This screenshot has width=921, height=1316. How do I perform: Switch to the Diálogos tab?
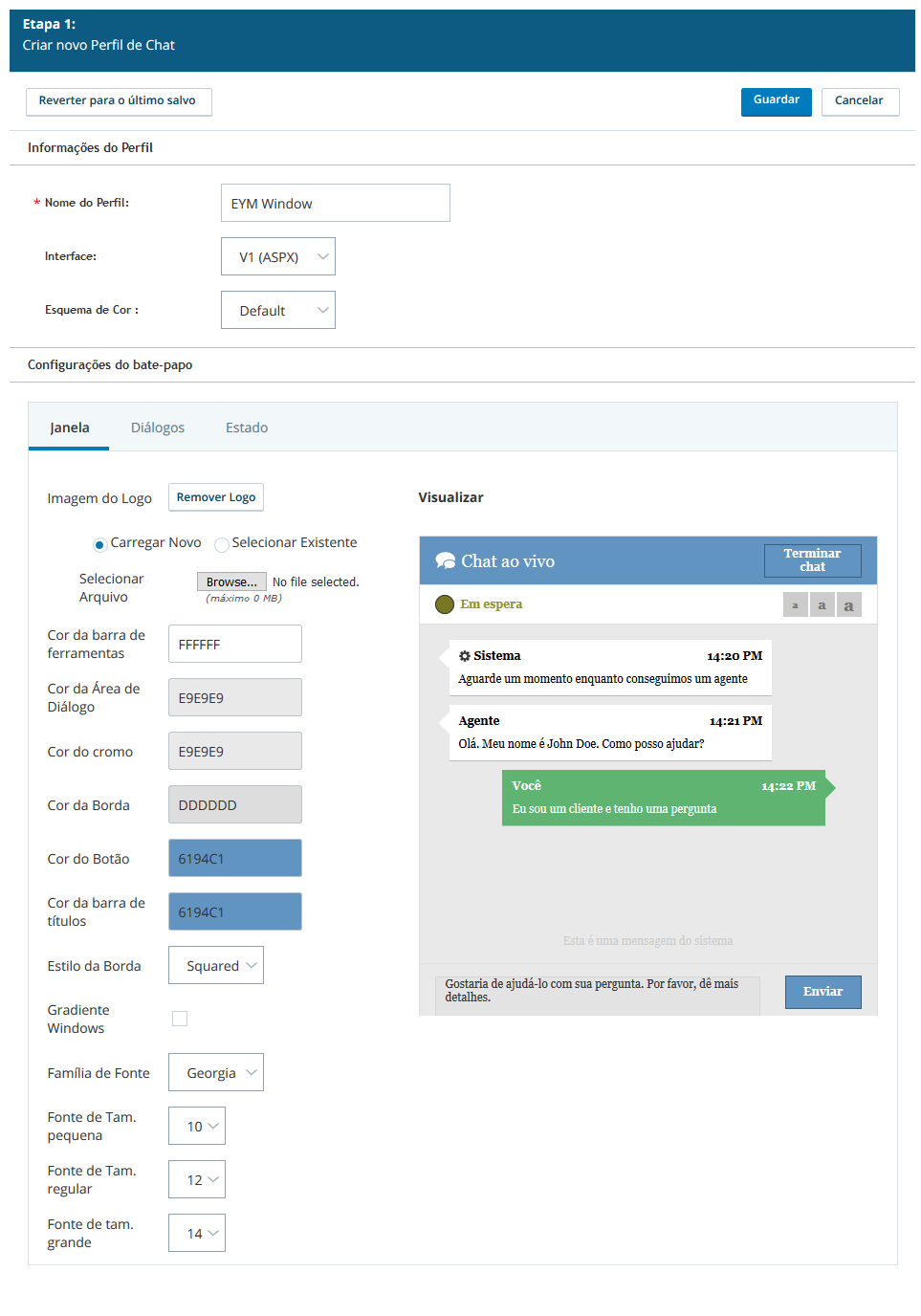[158, 428]
